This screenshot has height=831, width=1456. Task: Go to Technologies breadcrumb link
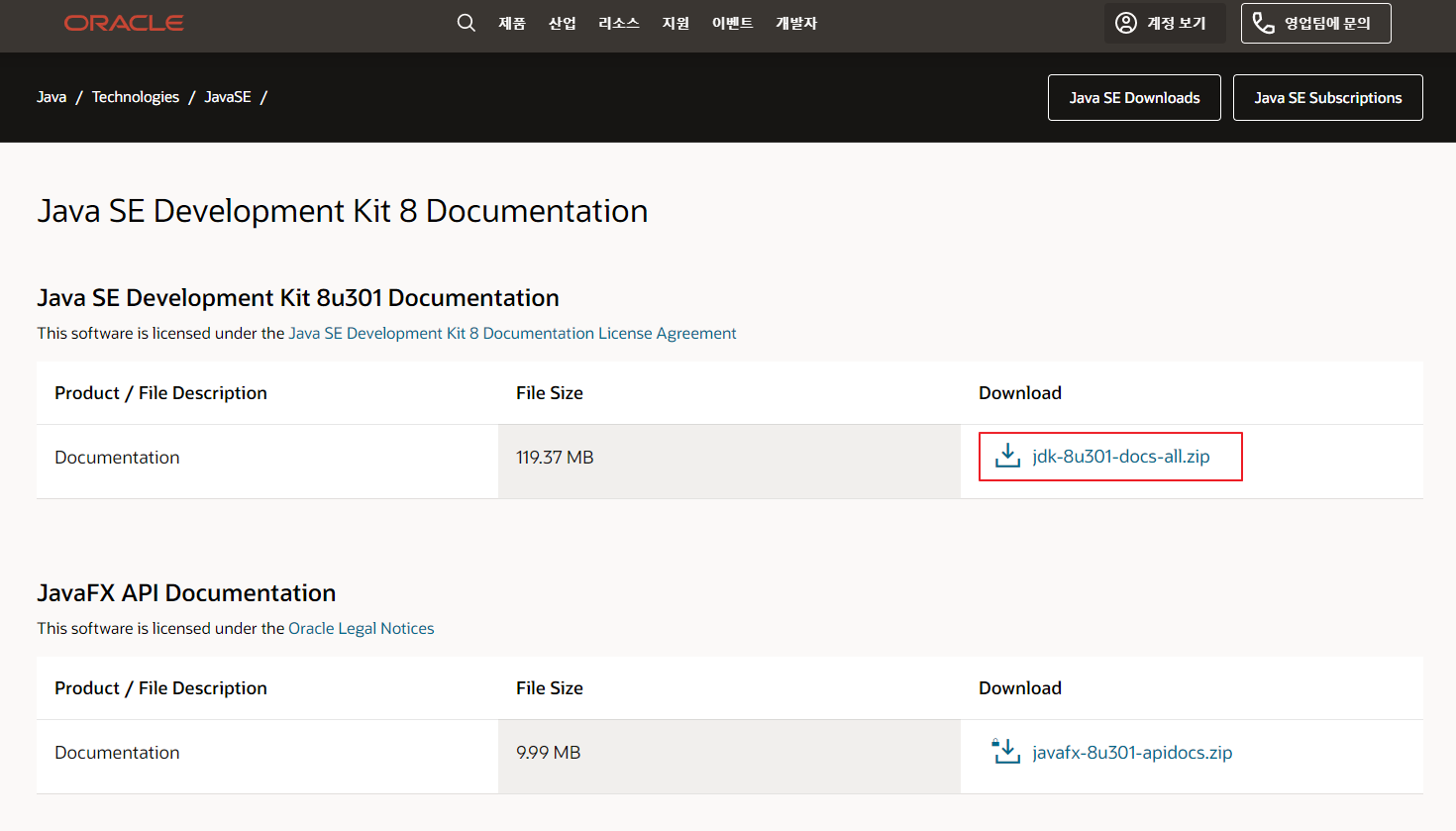tap(136, 97)
